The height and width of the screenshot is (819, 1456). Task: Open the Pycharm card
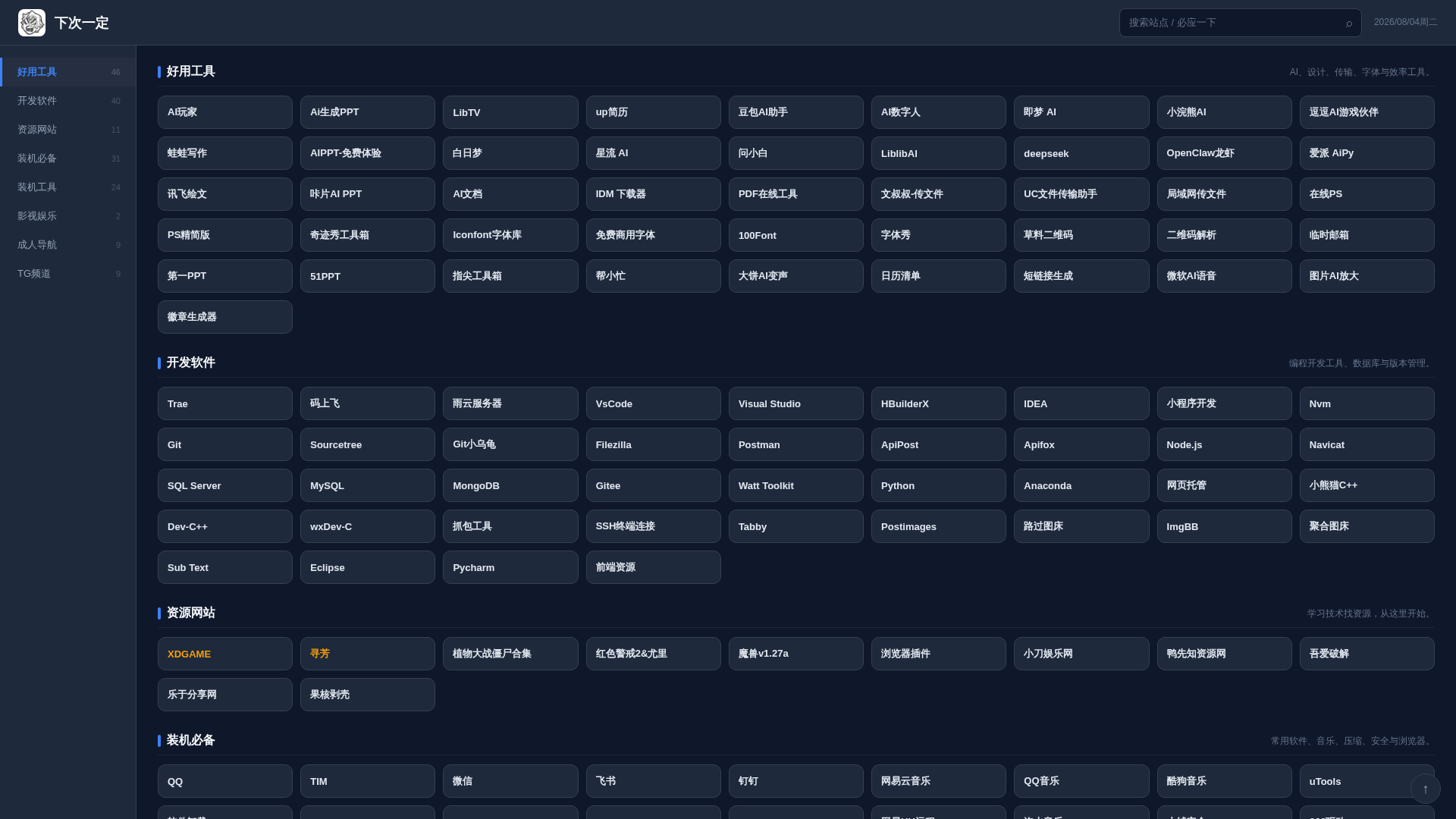(510, 567)
